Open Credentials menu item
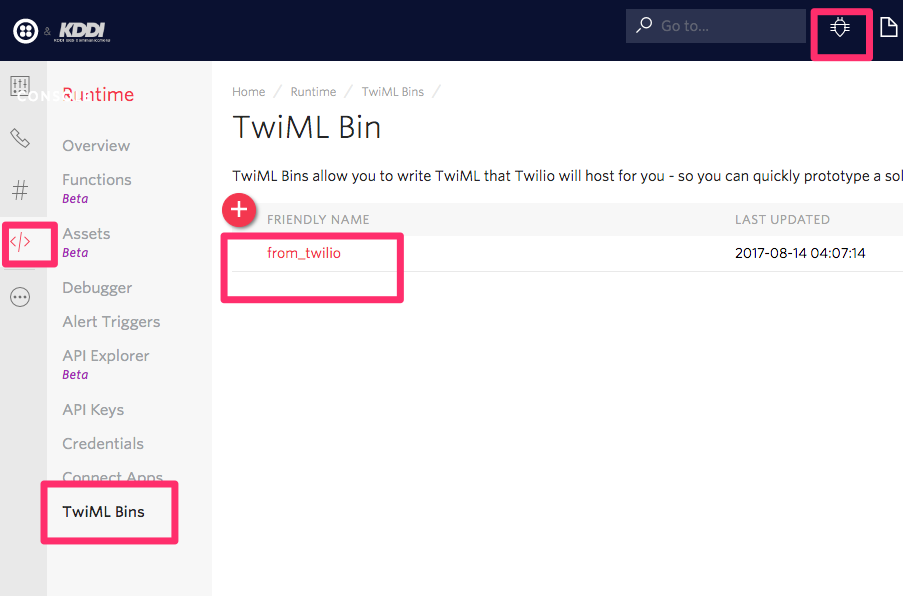 pos(103,444)
